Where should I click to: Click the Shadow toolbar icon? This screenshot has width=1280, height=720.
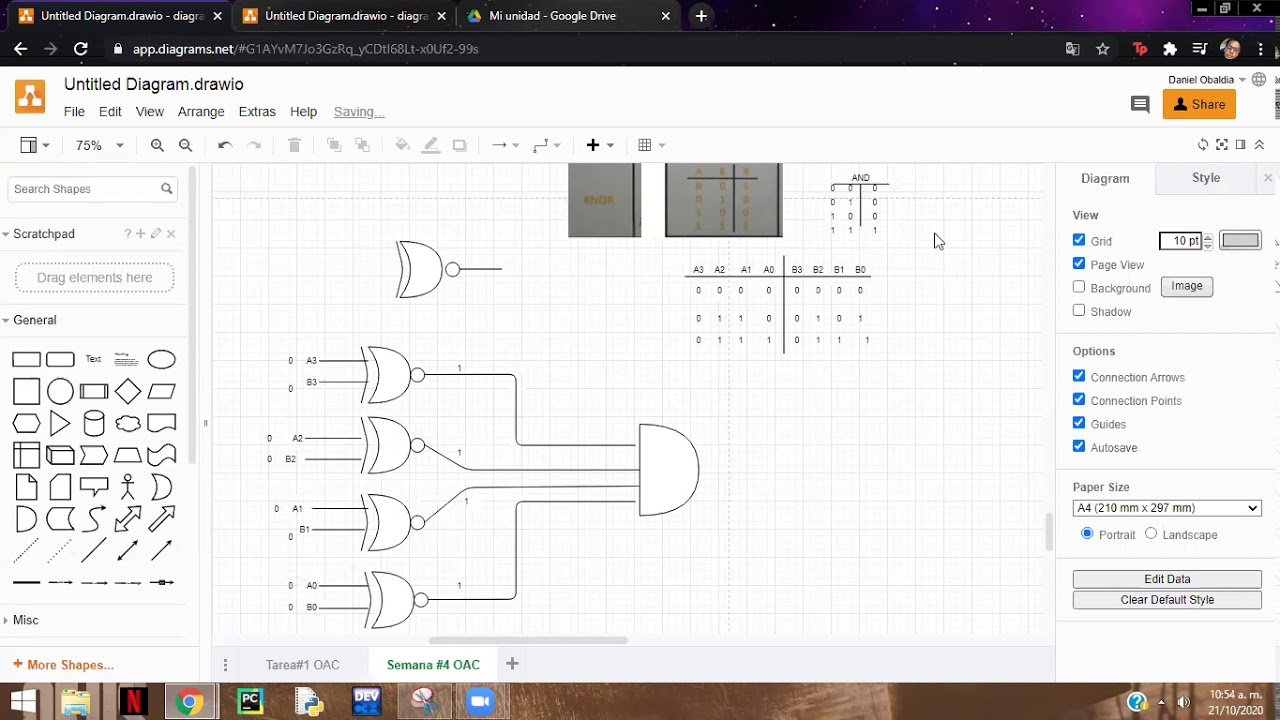pyautogui.click(x=459, y=145)
